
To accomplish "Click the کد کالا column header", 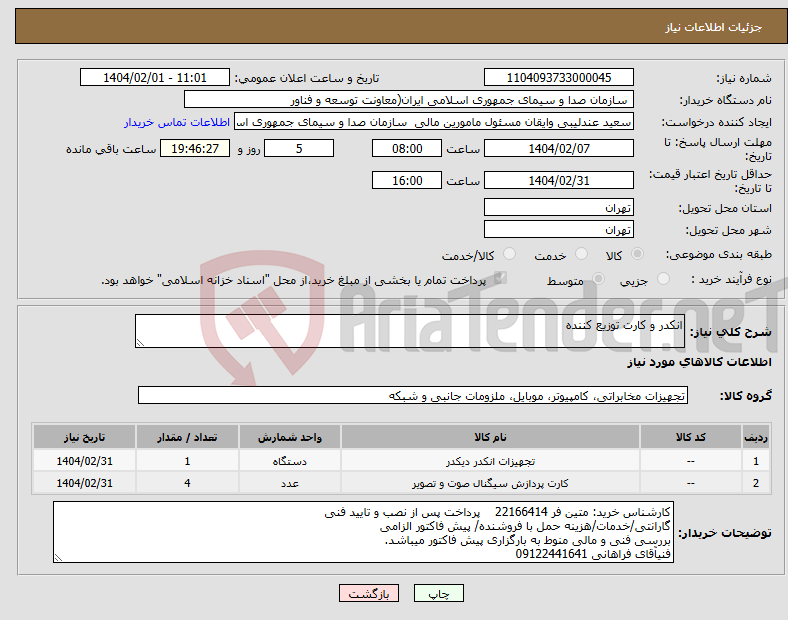I will [691, 437].
